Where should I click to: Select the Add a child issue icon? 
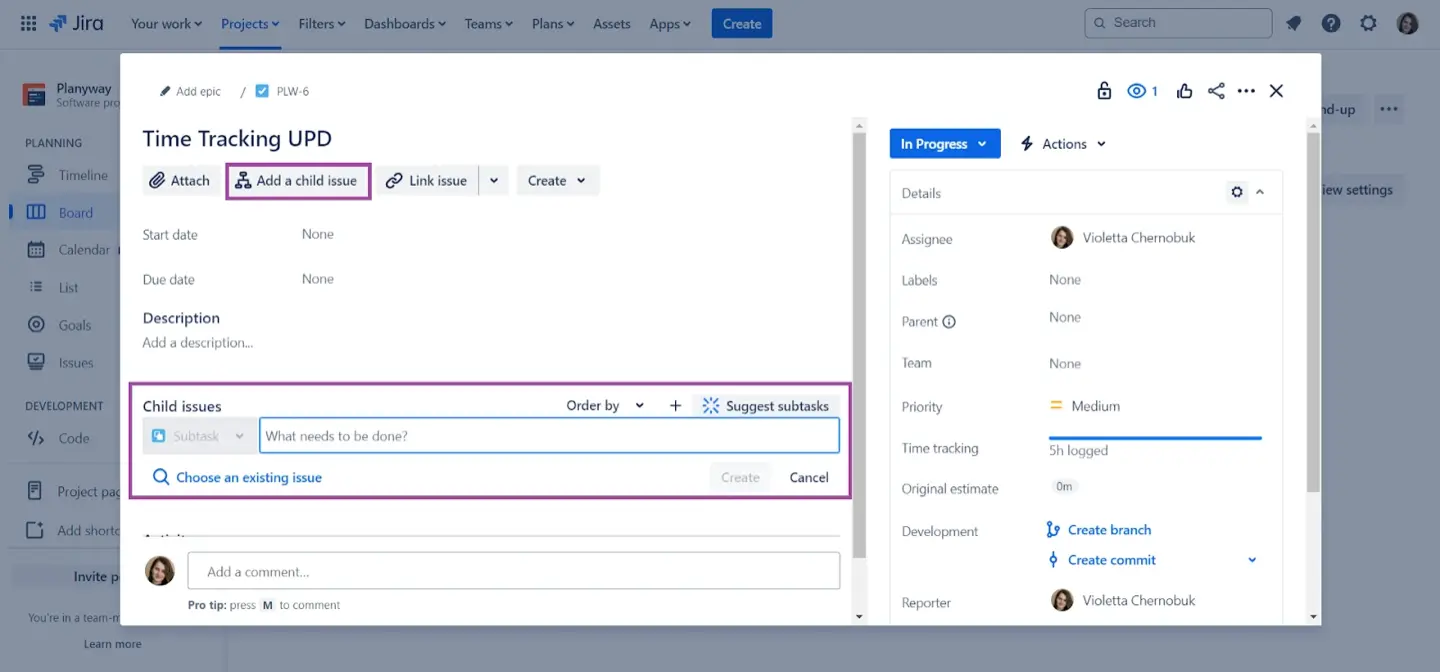coord(241,180)
